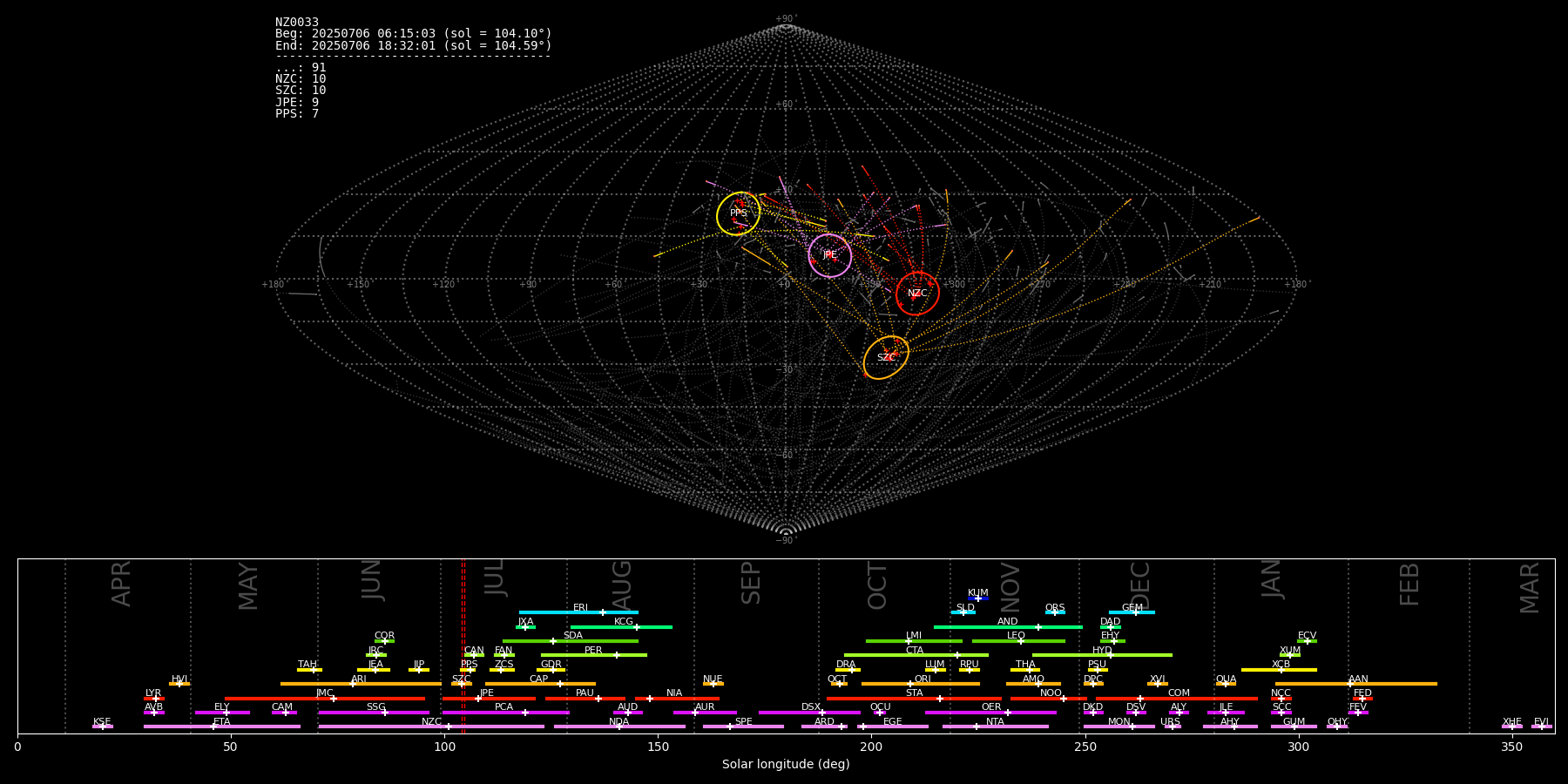
Task: Click the 'JPE: 9' count in the header list
Action: [x=297, y=103]
